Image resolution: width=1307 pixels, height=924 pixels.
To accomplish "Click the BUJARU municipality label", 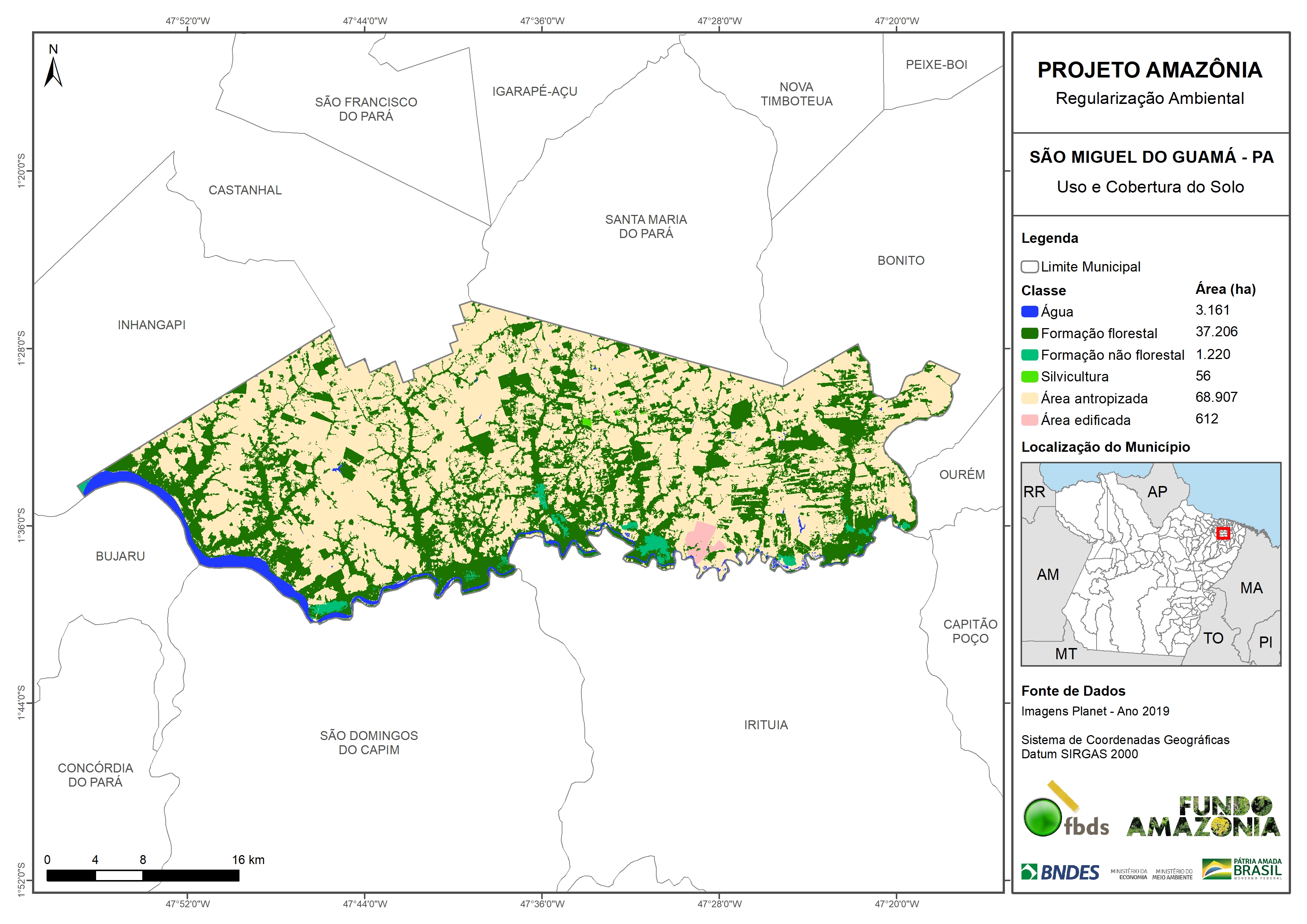I will click(120, 556).
